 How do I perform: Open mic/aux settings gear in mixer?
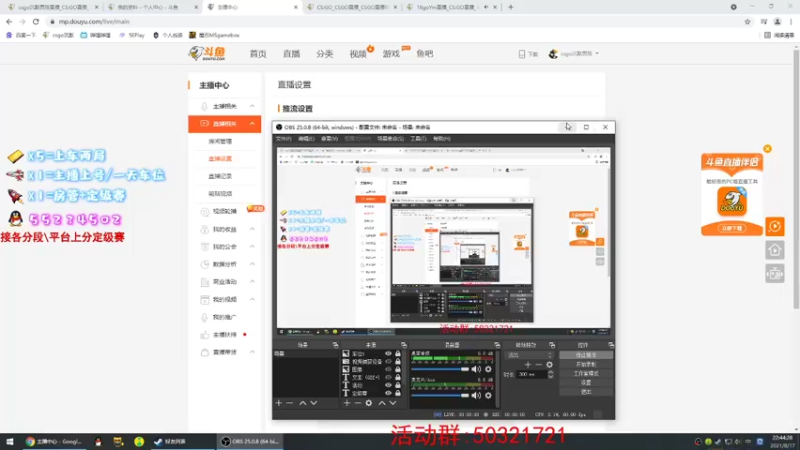coord(488,395)
